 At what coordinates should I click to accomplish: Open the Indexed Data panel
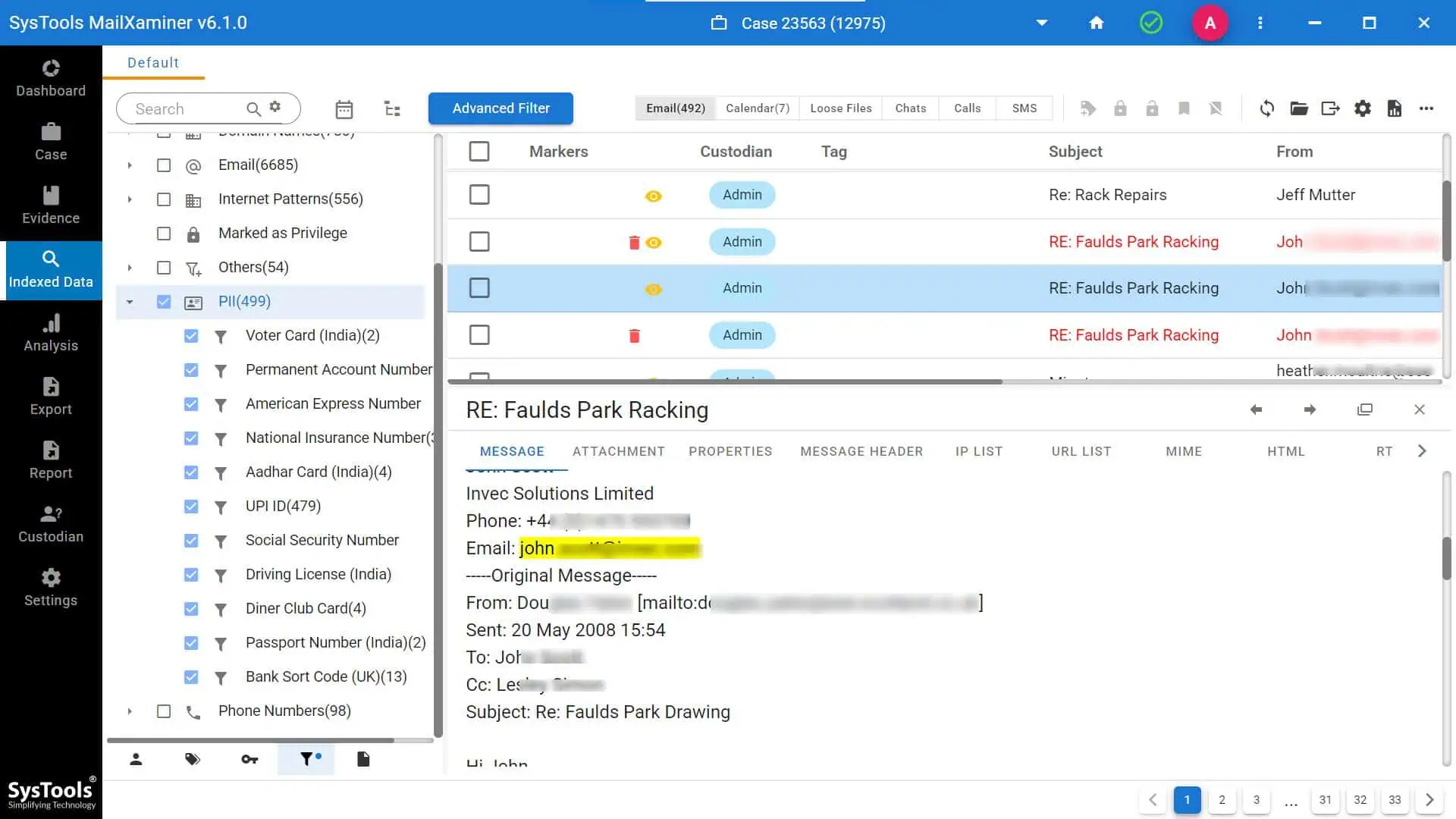[x=51, y=269]
